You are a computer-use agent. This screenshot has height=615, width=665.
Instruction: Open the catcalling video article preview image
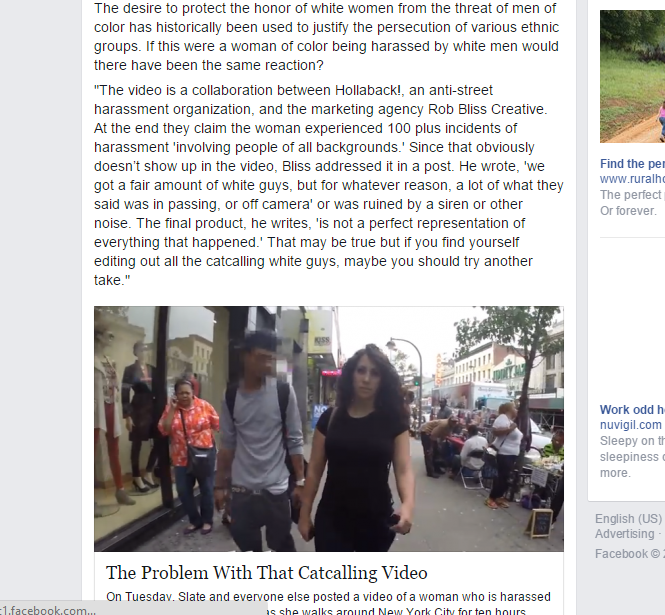point(329,429)
